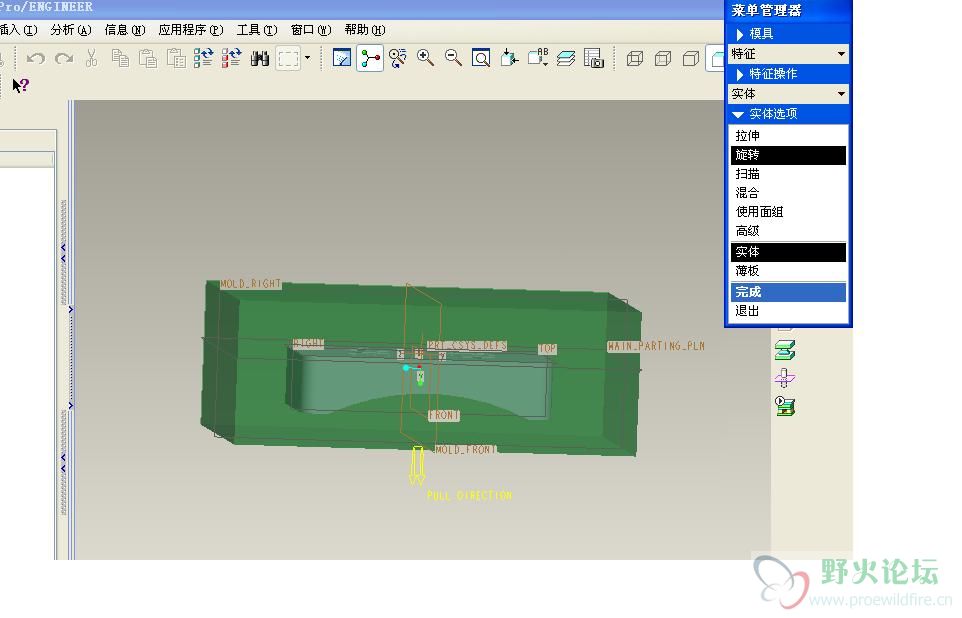Select Wireframe display style
The height and width of the screenshot is (618, 962).
[x=634, y=58]
